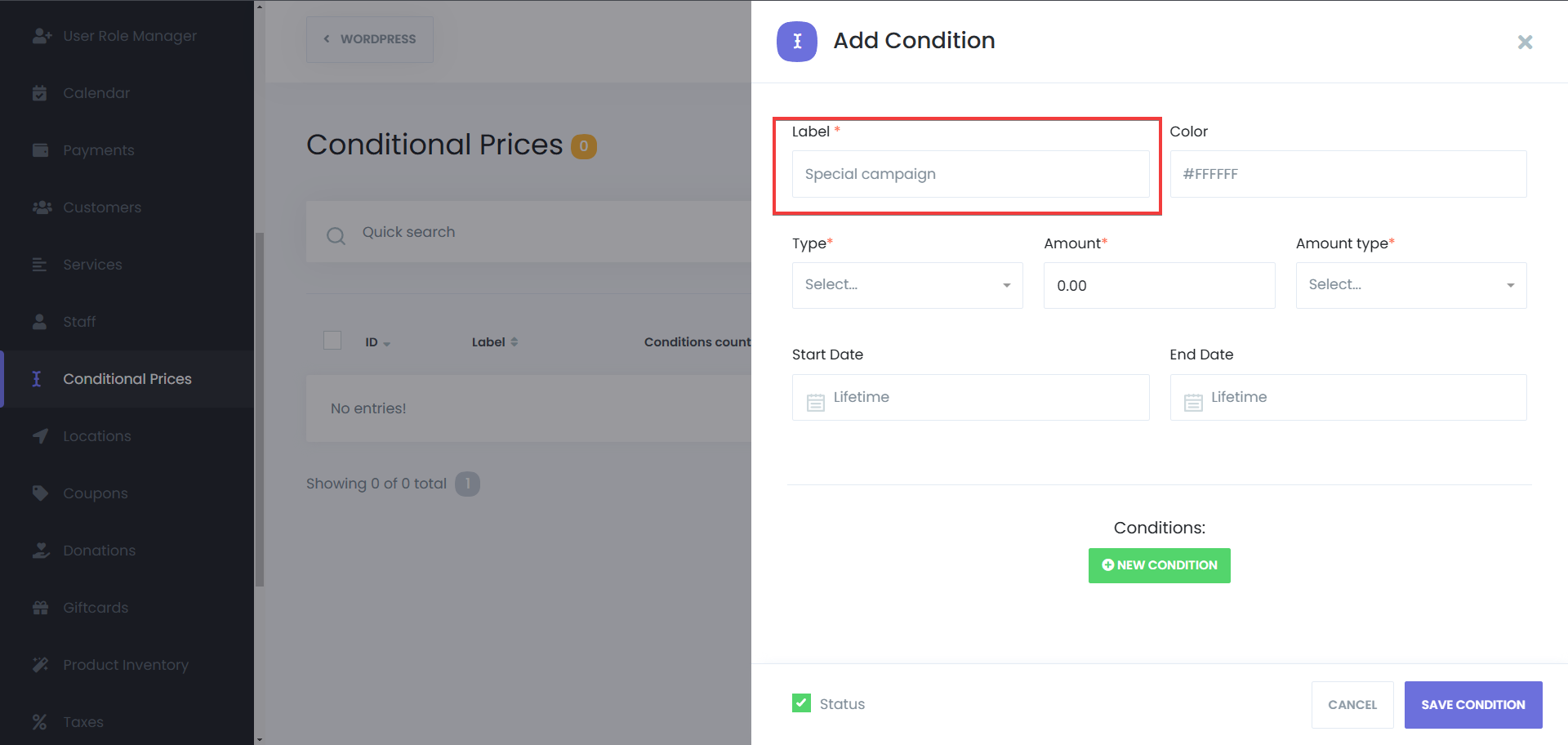Sort table by ID column arrow

pos(386,344)
